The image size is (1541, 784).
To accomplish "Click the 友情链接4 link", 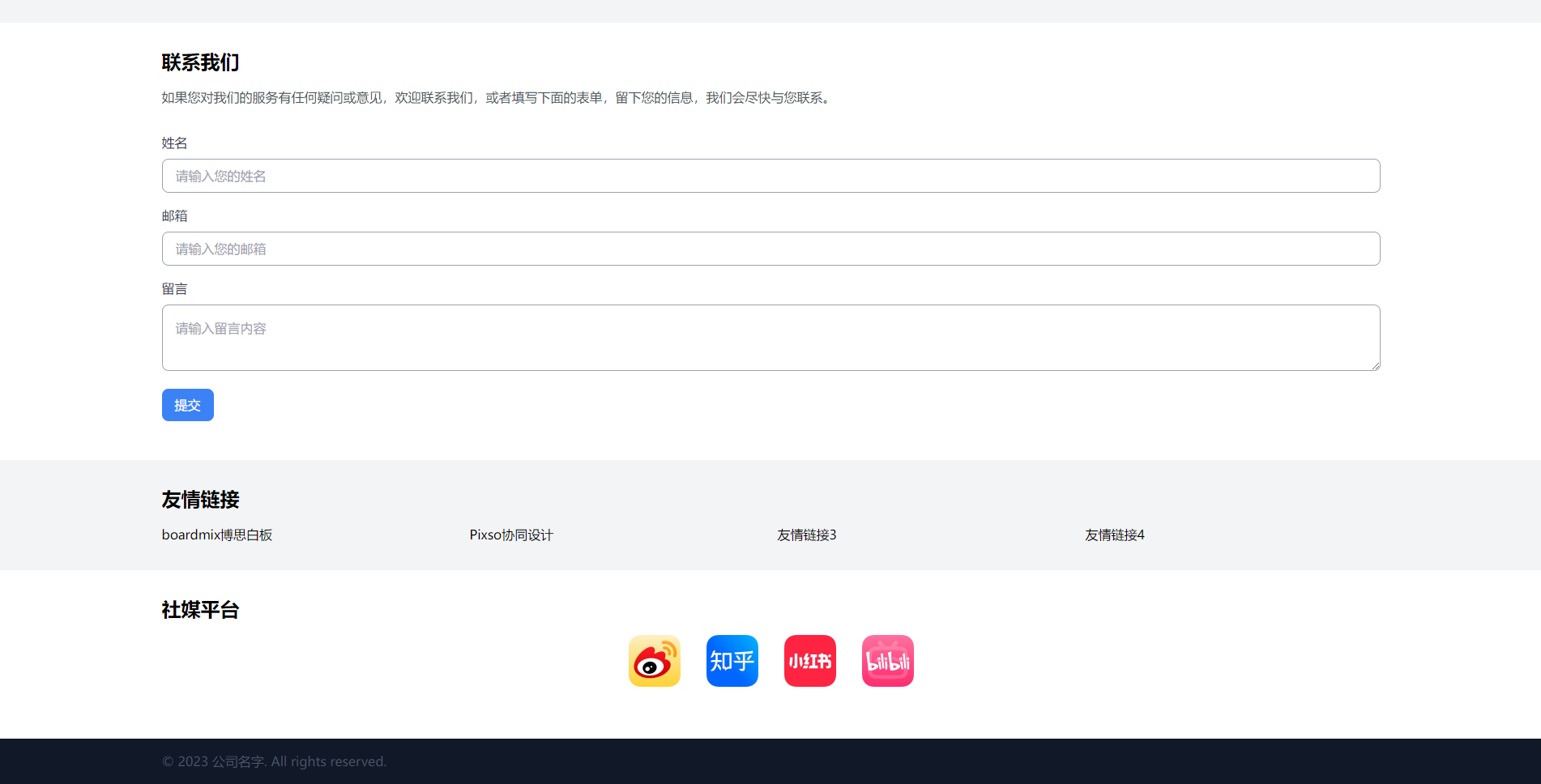I will (x=1114, y=535).
